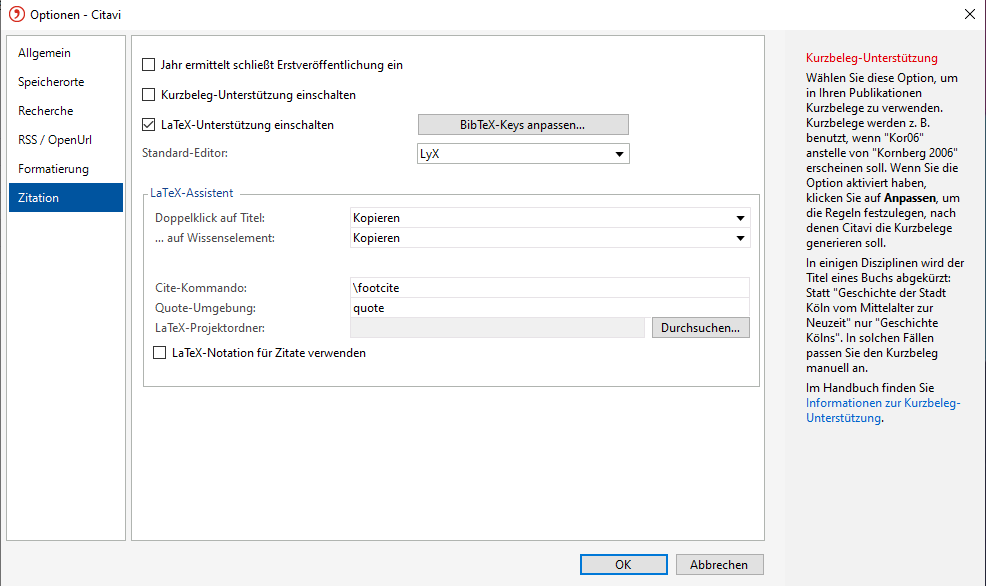Enable 'Jahr ermittelt schließt Erstveröffentlichung ein' checkbox
The width and height of the screenshot is (986, 586).
point(148,65)
